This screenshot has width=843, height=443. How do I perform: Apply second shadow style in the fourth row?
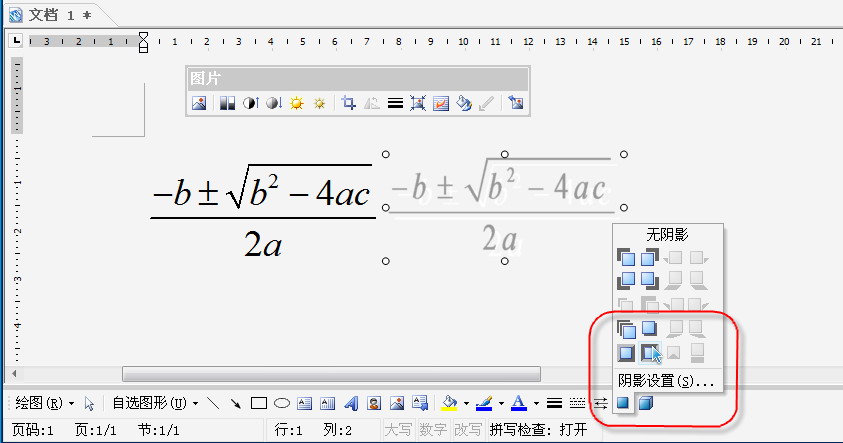(649, 328)
